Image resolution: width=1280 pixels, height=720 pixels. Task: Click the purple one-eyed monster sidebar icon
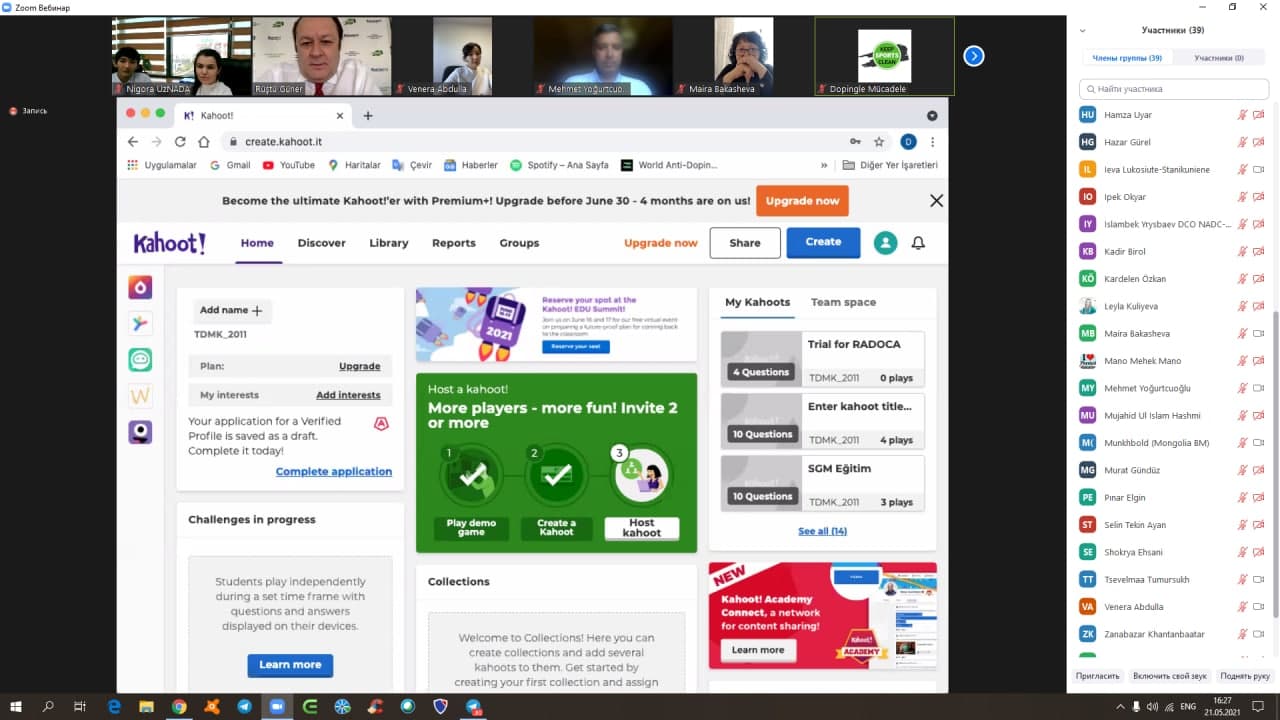coord(140,432)
